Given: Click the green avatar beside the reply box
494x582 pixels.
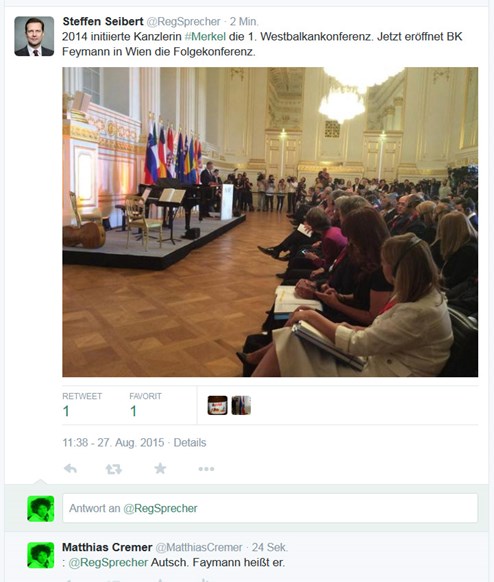Looking at the screenshot, I should click(x=41, y=509).
